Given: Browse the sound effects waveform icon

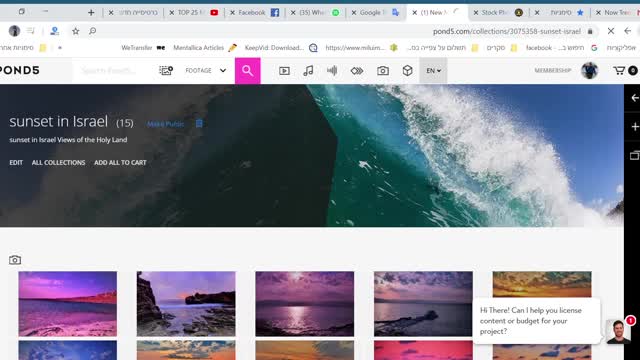Looking at the screenshot, I should [x=332, y=71].
